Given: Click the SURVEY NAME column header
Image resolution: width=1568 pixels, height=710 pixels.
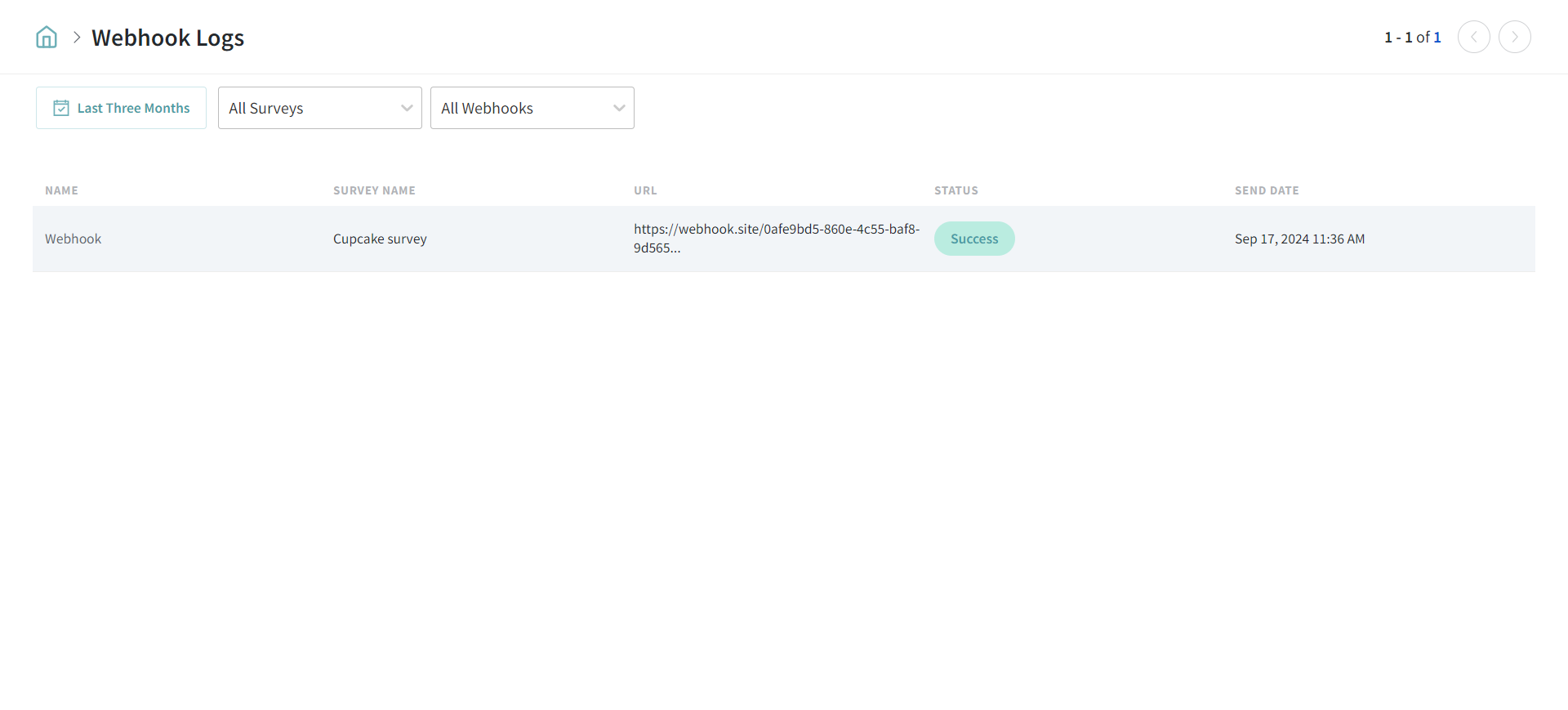Looking at the screenshot, I should (374, 190).
